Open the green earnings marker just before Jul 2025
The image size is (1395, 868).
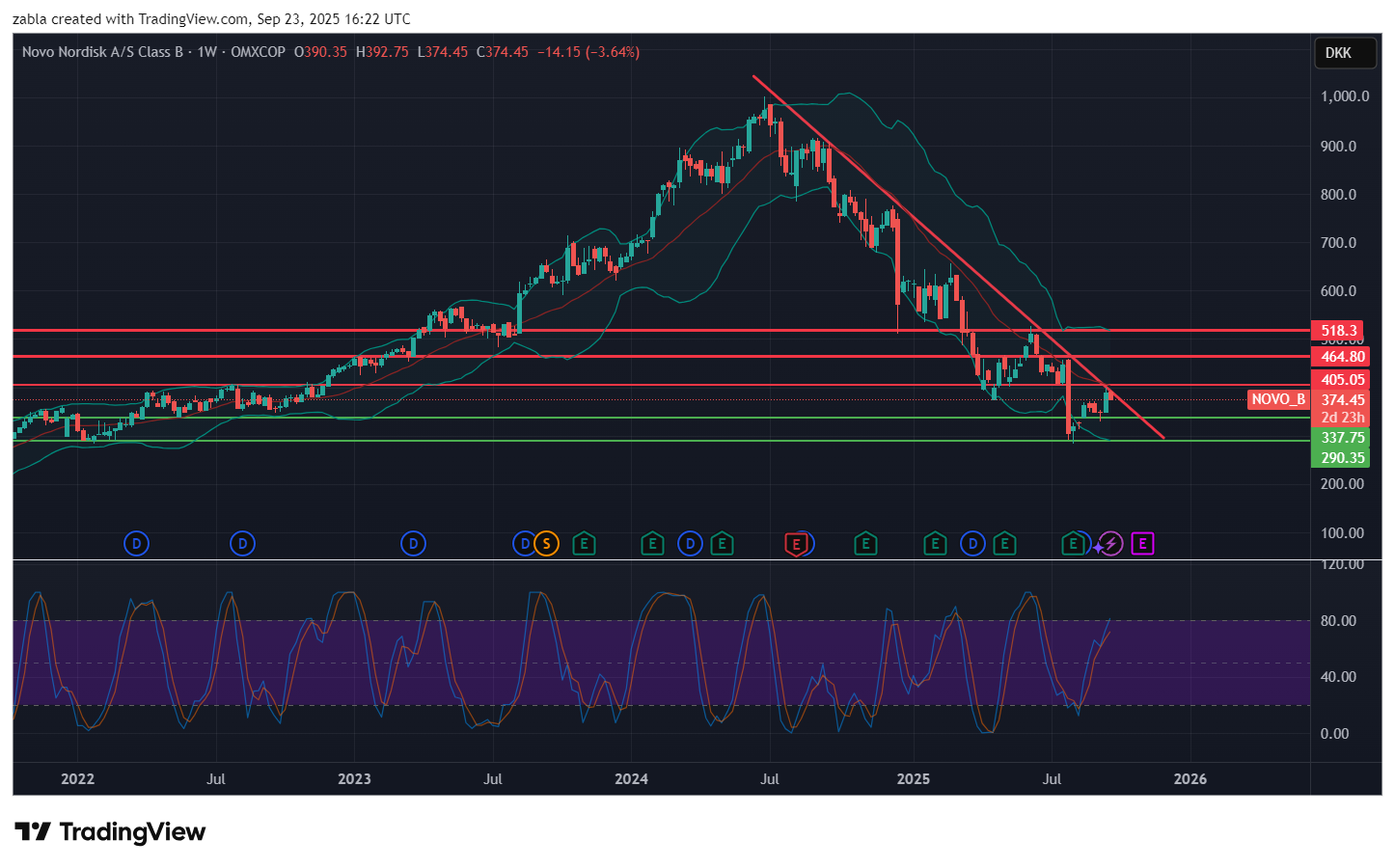coord(1004,544)
